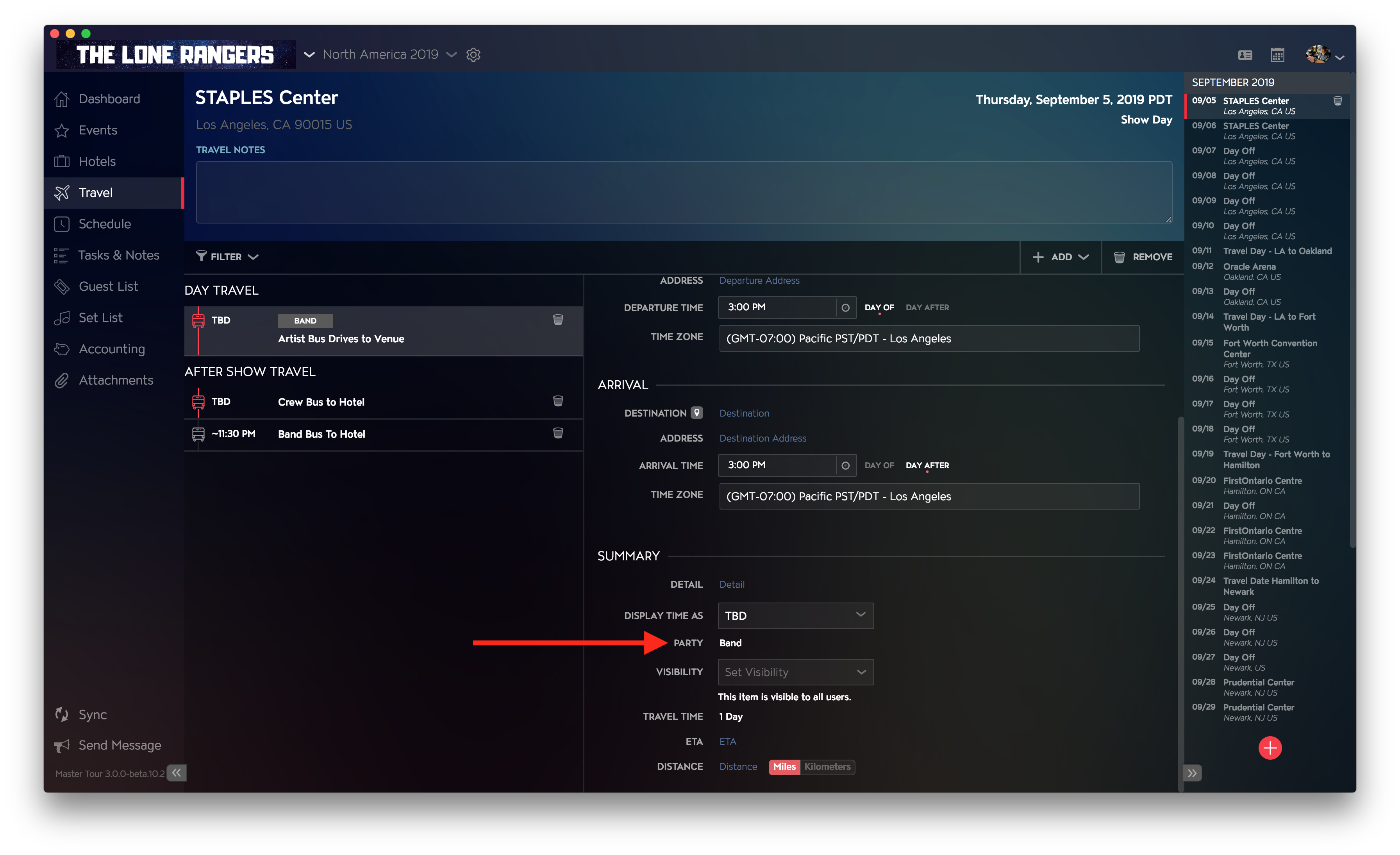This screenshot has width=1400, height=855.
Task: Select Day After for arrival time
Action: (927, 465)
